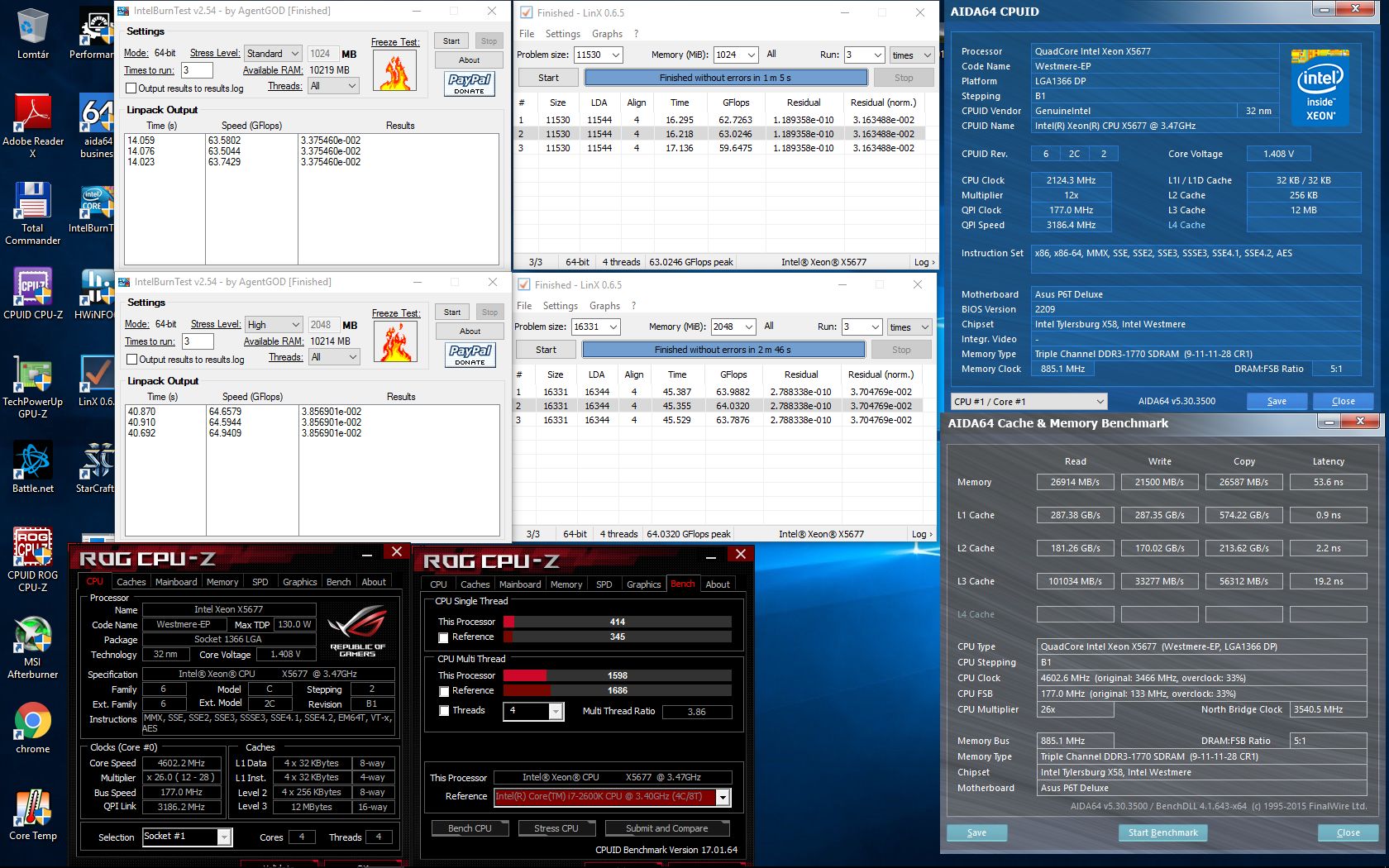Click Submit and Compare button
The width and height of the screenshot is (1389, 868).
pyautogui.click(x=666, y=828)
